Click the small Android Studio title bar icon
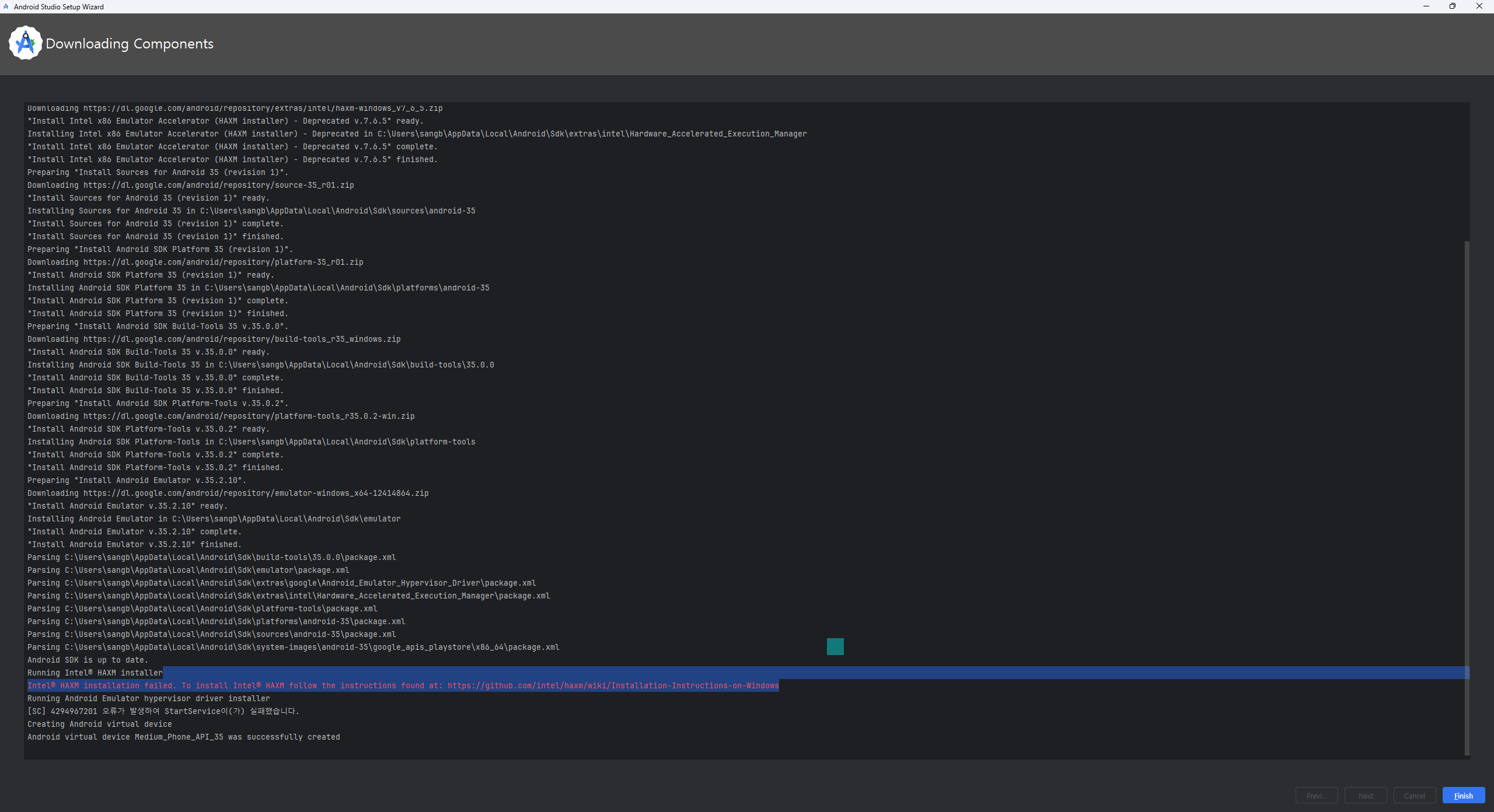 click(x=6, y=6)
